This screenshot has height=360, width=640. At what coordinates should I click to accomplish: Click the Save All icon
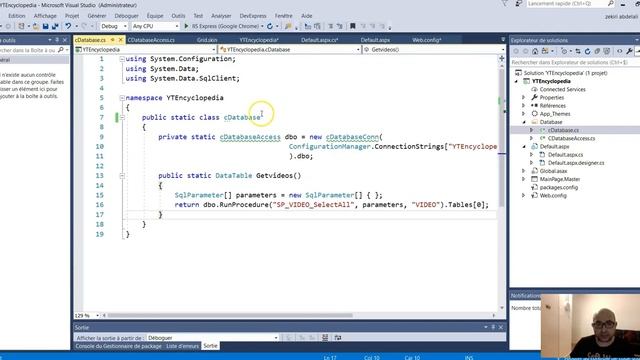pos(55,26)
